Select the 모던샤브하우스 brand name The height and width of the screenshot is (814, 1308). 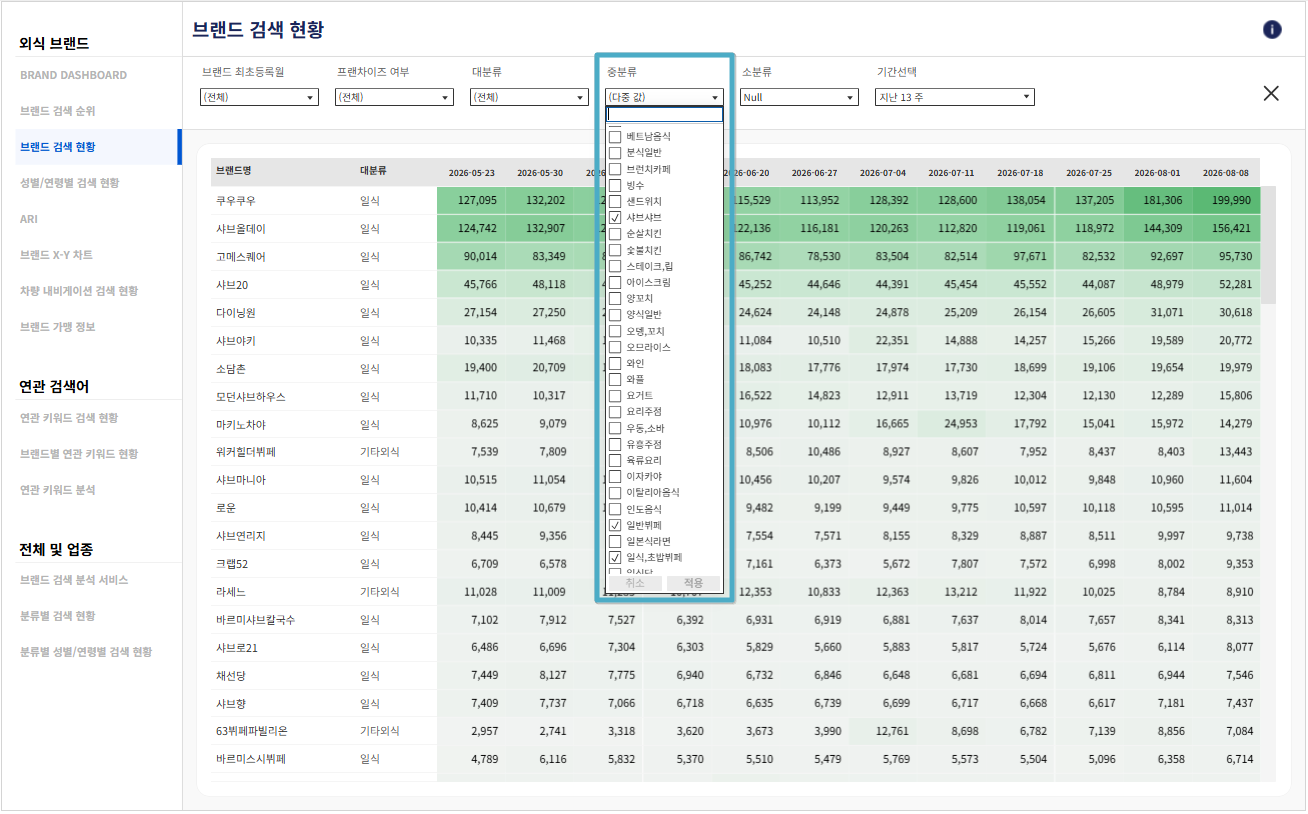tap(250, 397)
